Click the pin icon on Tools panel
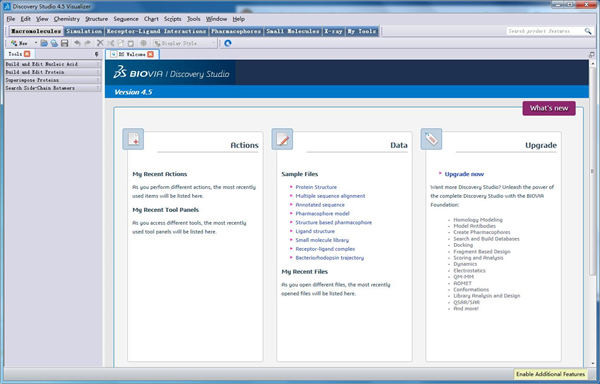 point(96,54)
